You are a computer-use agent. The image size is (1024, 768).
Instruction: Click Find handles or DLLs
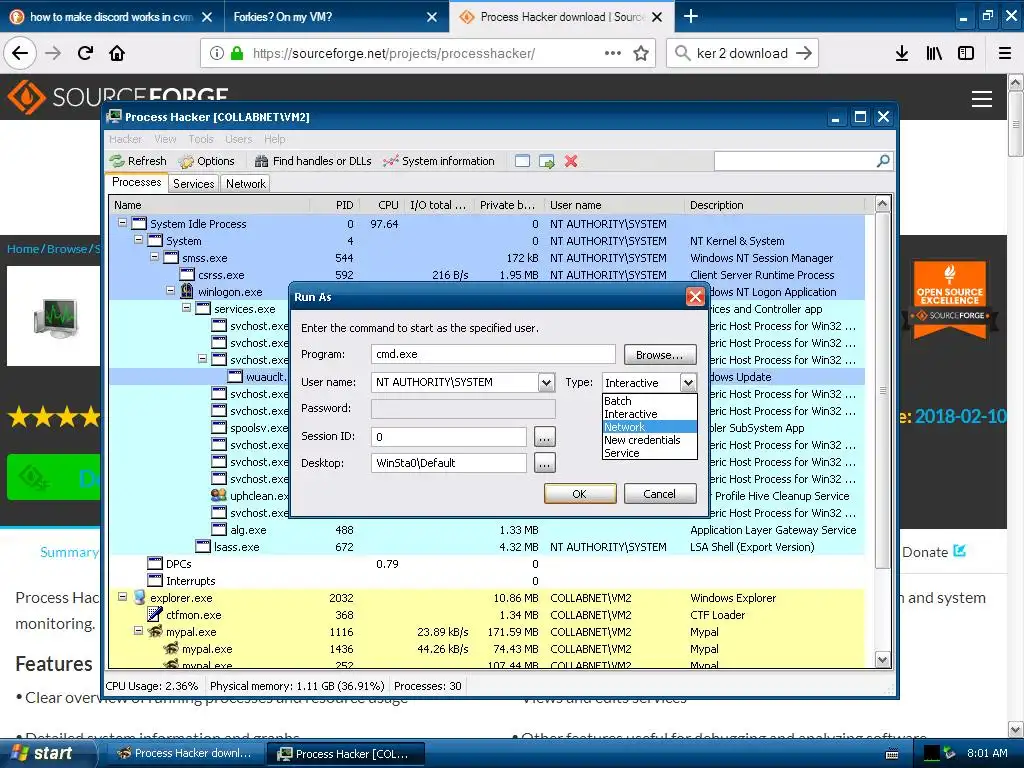(x=313, y=161)
